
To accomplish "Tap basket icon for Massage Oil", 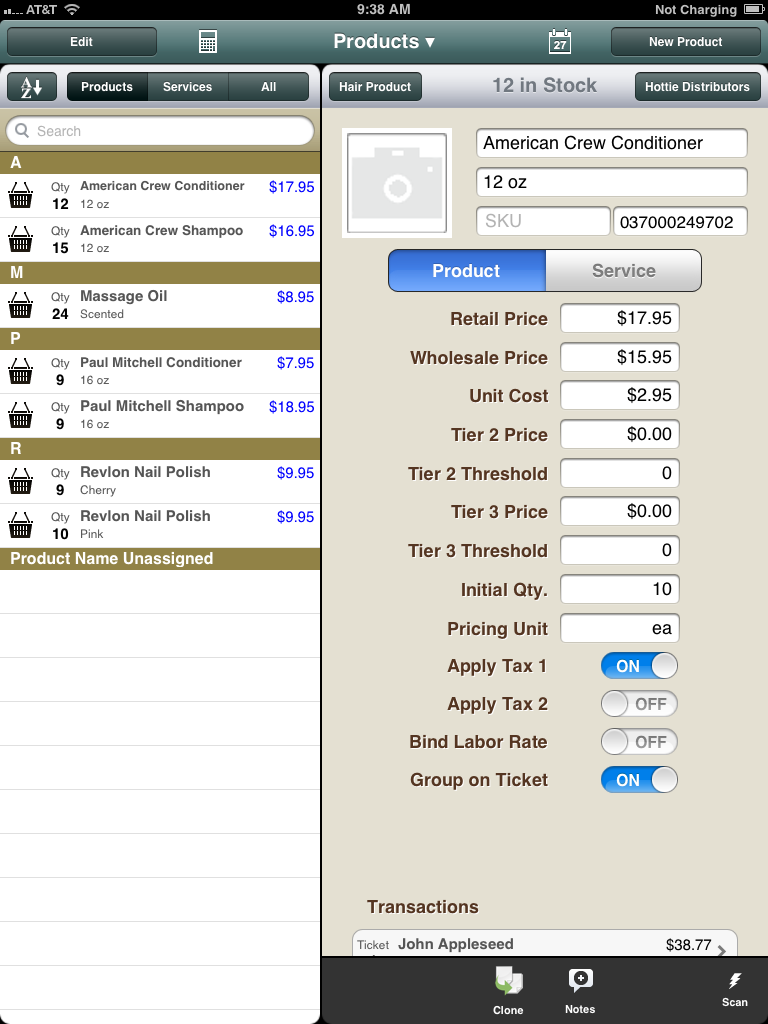I will coord(20,305).
